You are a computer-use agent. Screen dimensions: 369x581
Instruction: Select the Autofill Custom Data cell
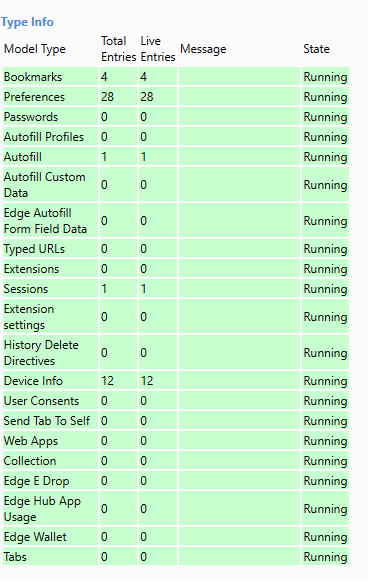[50, 185]
